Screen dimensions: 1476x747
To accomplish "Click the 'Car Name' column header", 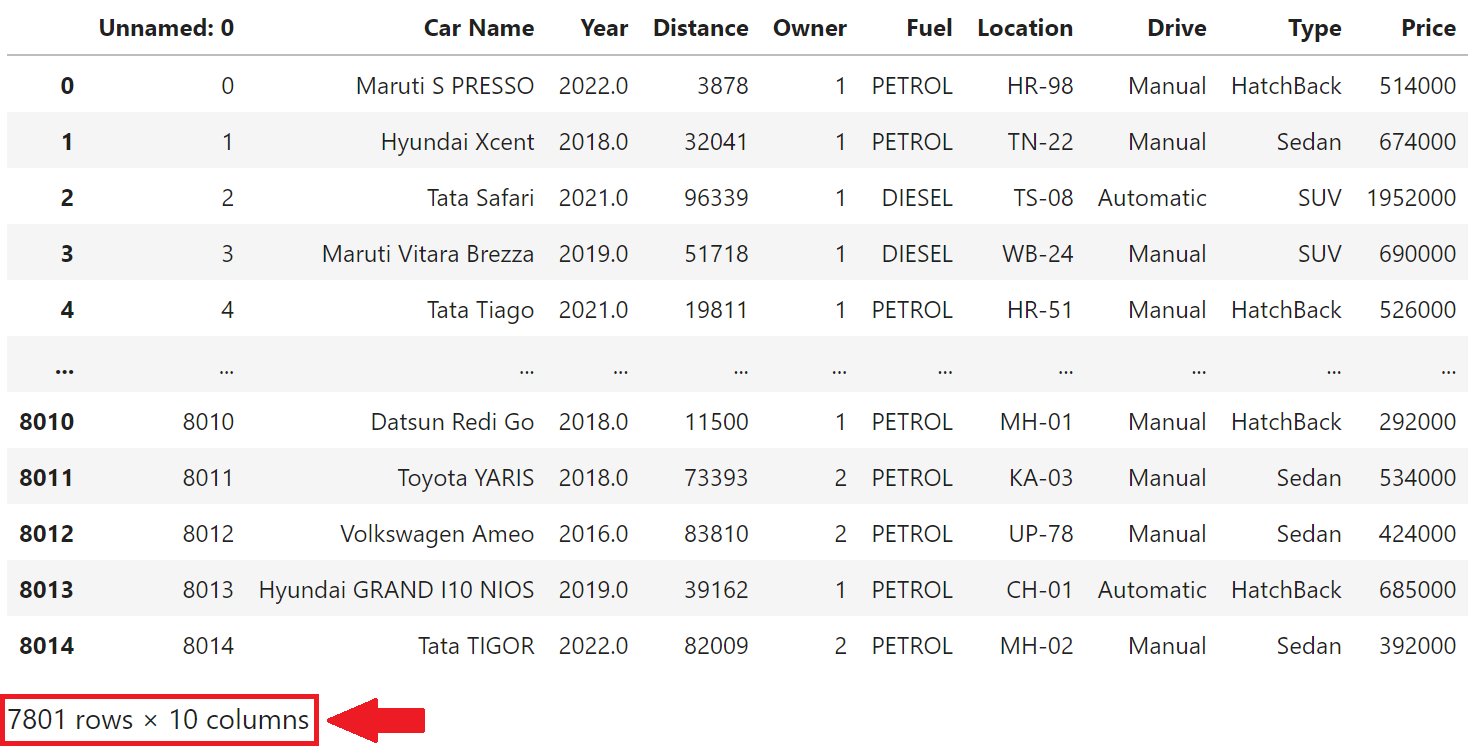I will click(x=479, y=28).
